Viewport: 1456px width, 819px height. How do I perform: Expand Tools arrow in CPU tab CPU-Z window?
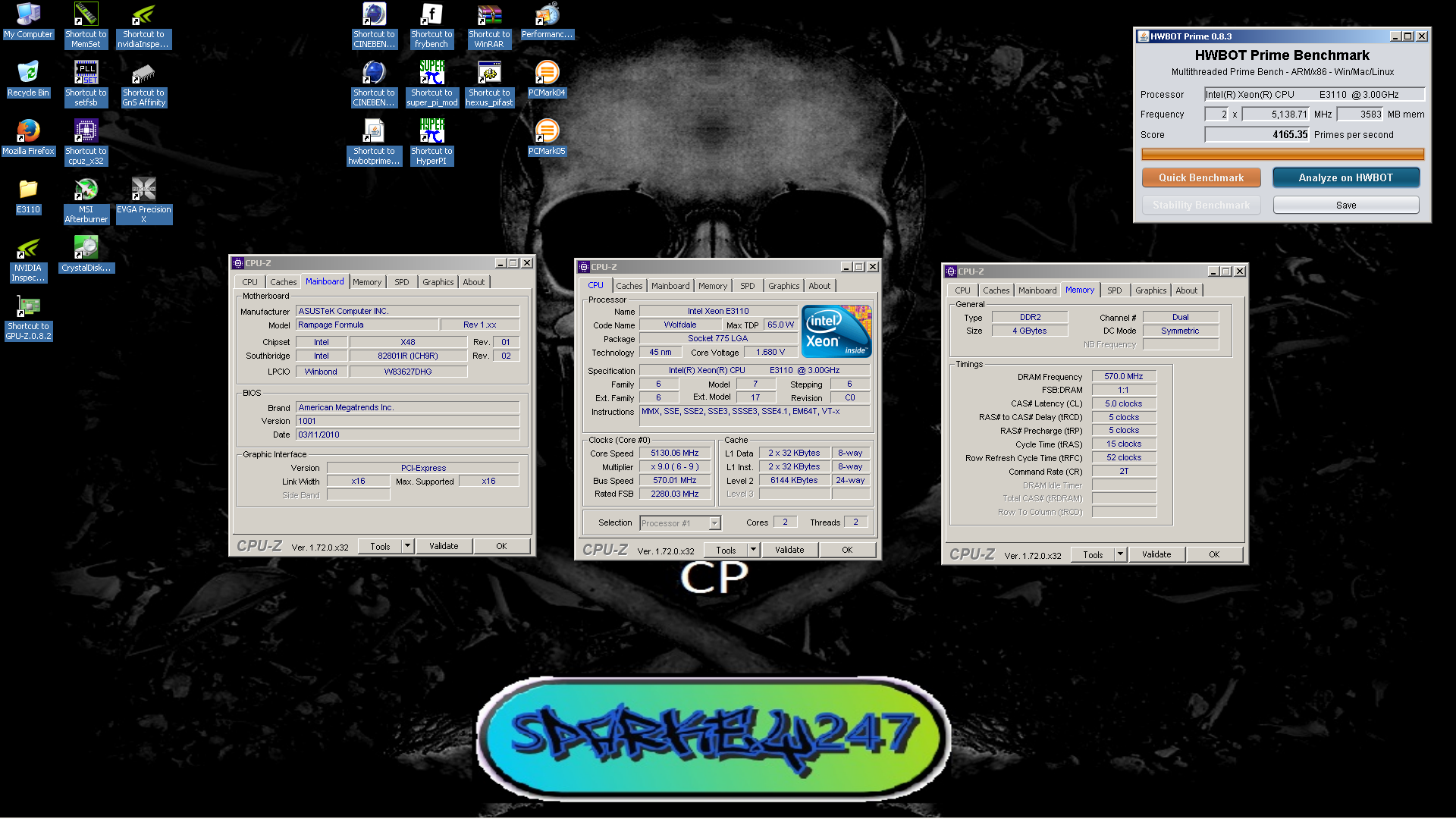click(753, 550)
